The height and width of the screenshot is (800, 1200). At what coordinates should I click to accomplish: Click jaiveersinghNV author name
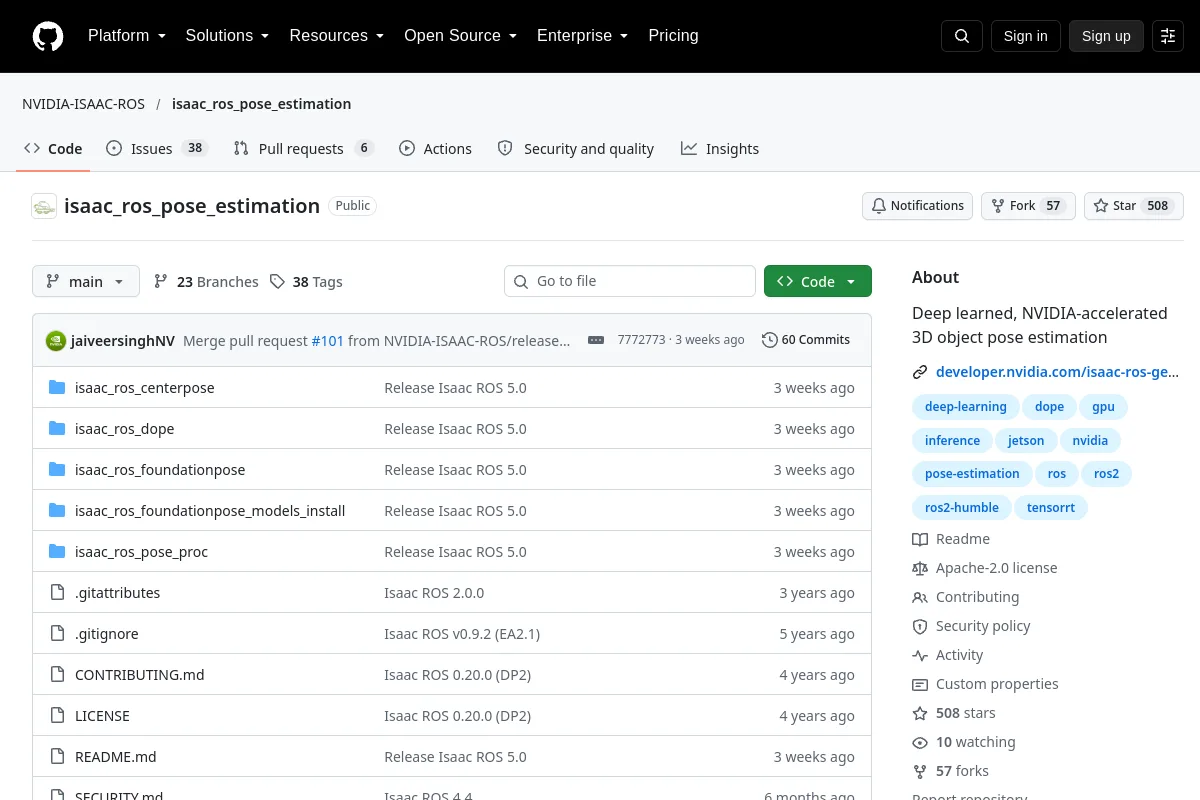(123, 340)
